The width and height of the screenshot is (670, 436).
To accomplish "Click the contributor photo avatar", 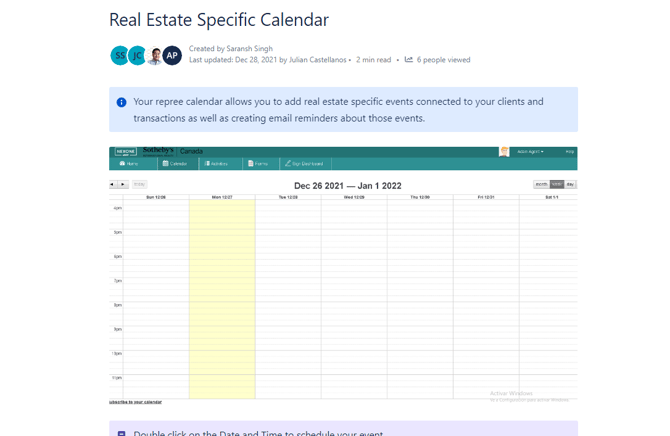I will [x=155, y=56].
